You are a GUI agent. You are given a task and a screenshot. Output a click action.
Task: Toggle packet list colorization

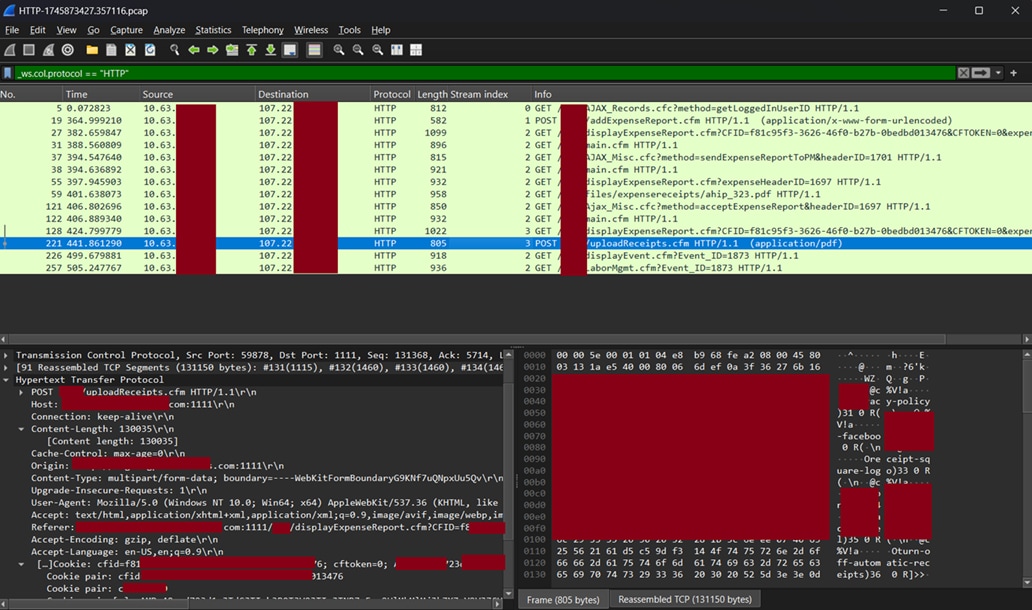pos(315,50)
